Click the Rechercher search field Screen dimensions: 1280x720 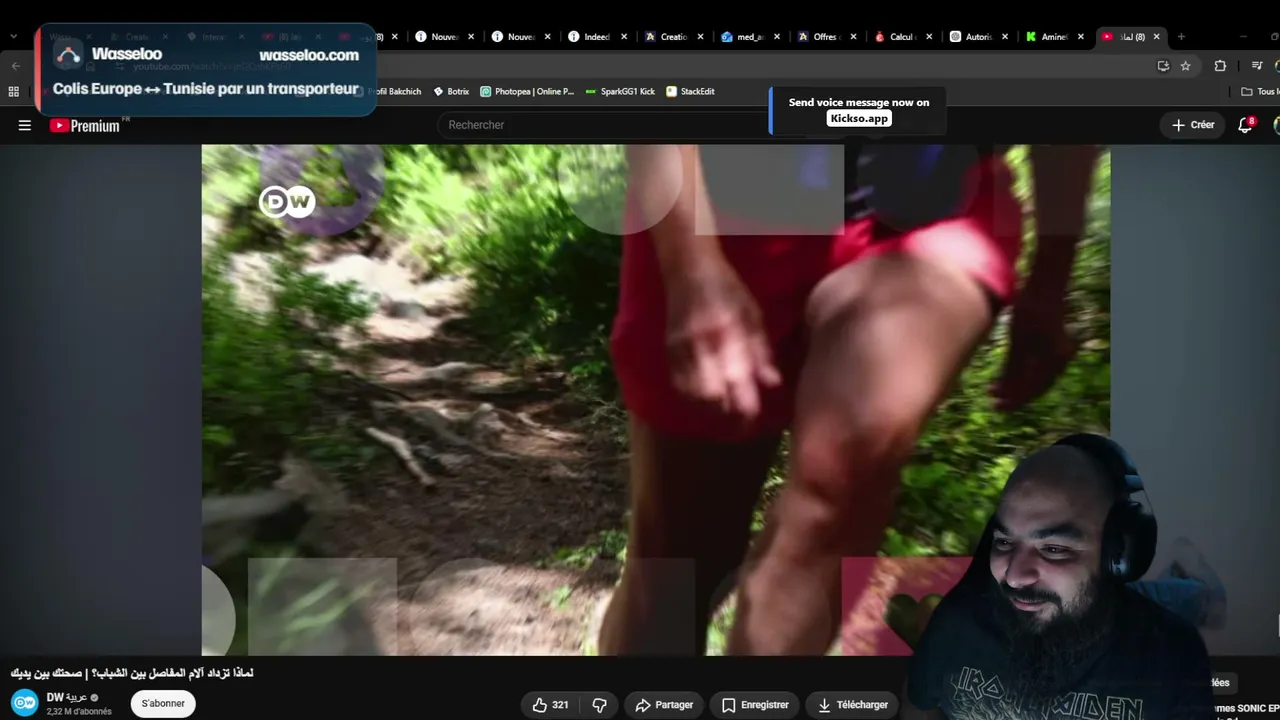[602, 125]
